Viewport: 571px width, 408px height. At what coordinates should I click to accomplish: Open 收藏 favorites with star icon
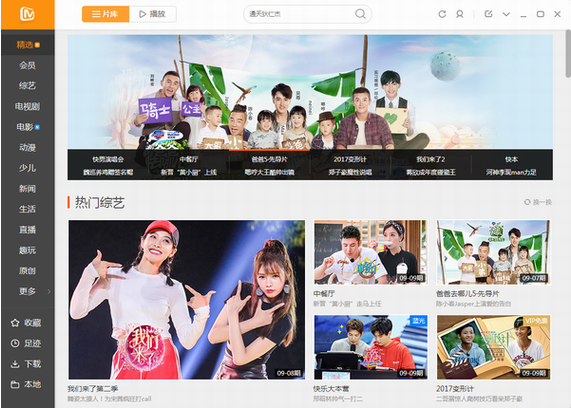pos(25,323)
